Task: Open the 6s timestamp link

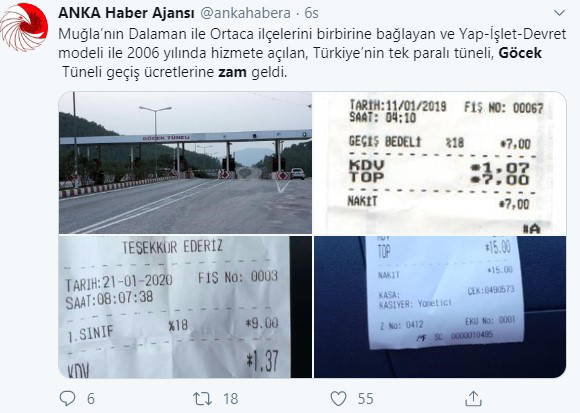Action: tap(311, 13)
